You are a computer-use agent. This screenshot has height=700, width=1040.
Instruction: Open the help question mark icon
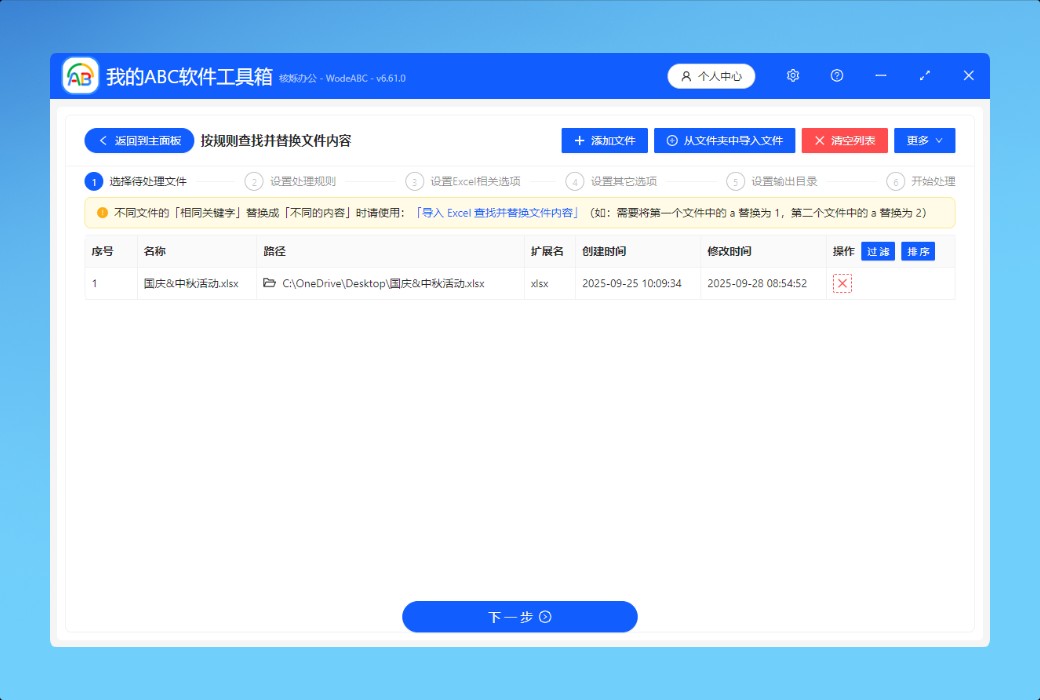[837, 76]
